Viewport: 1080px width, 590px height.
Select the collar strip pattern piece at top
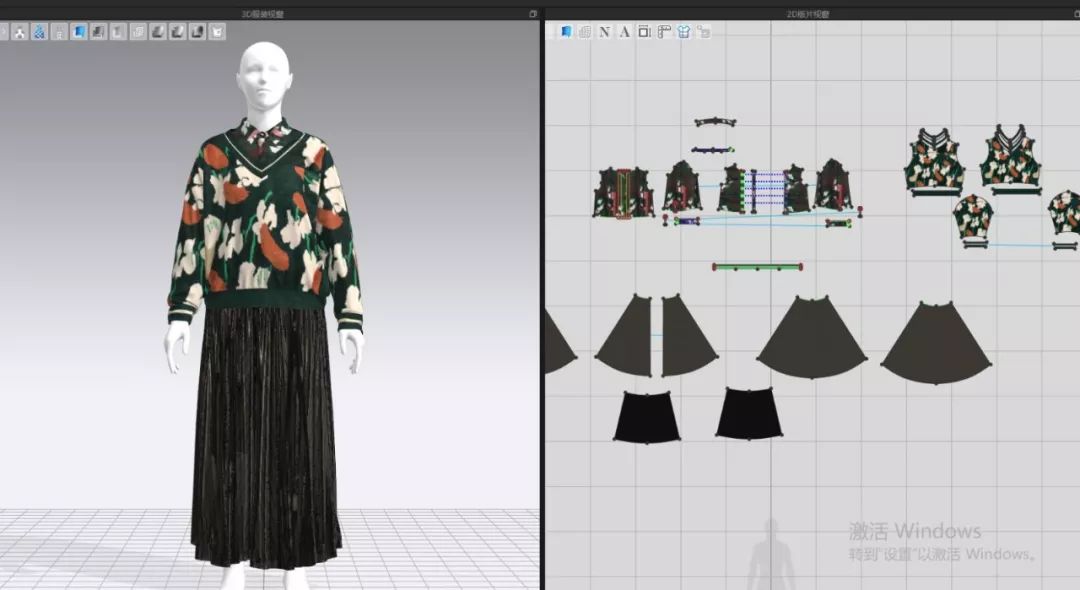point(715,122)
